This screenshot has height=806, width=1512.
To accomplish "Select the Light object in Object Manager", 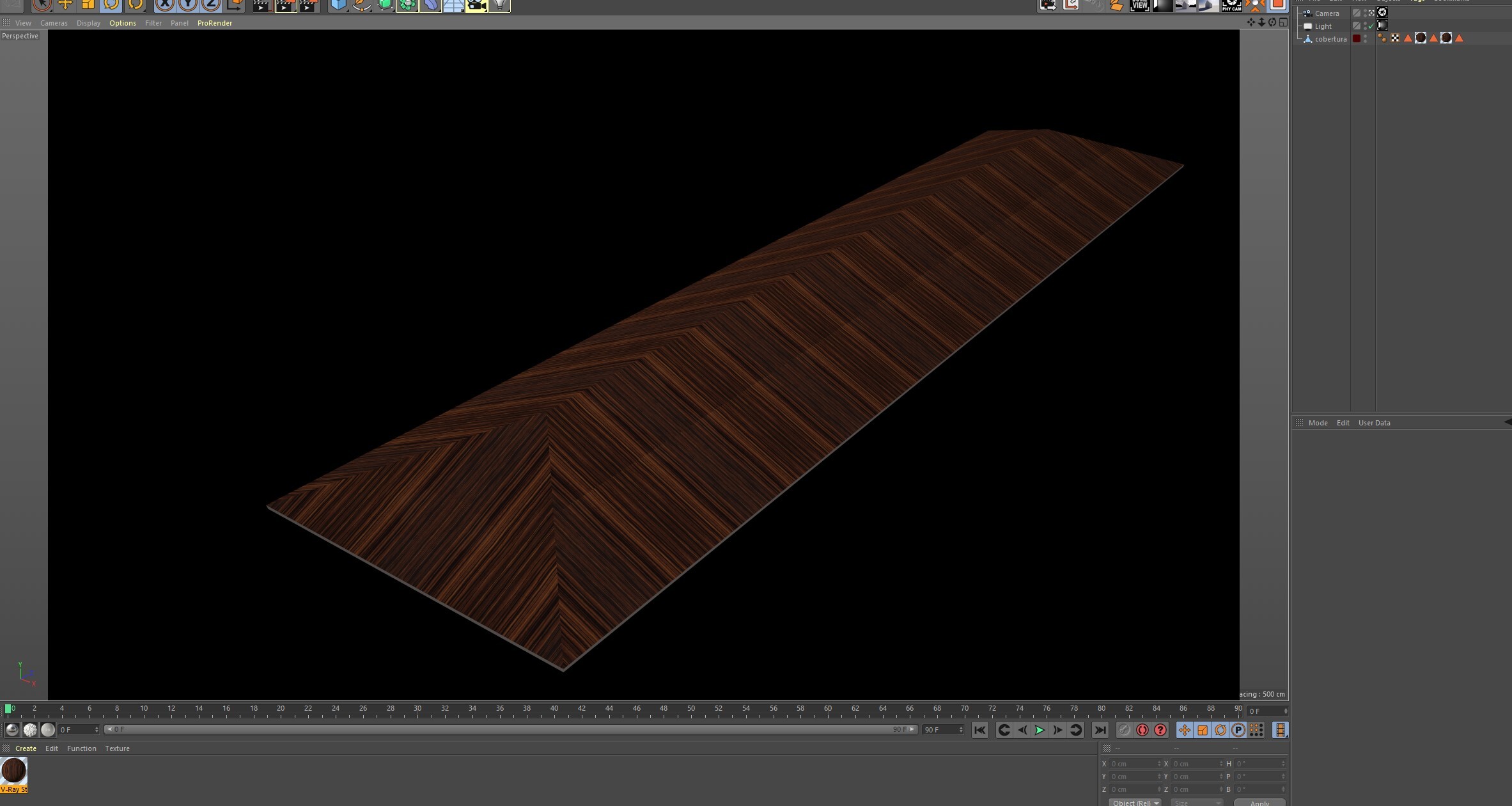I will coord(1323,26).
